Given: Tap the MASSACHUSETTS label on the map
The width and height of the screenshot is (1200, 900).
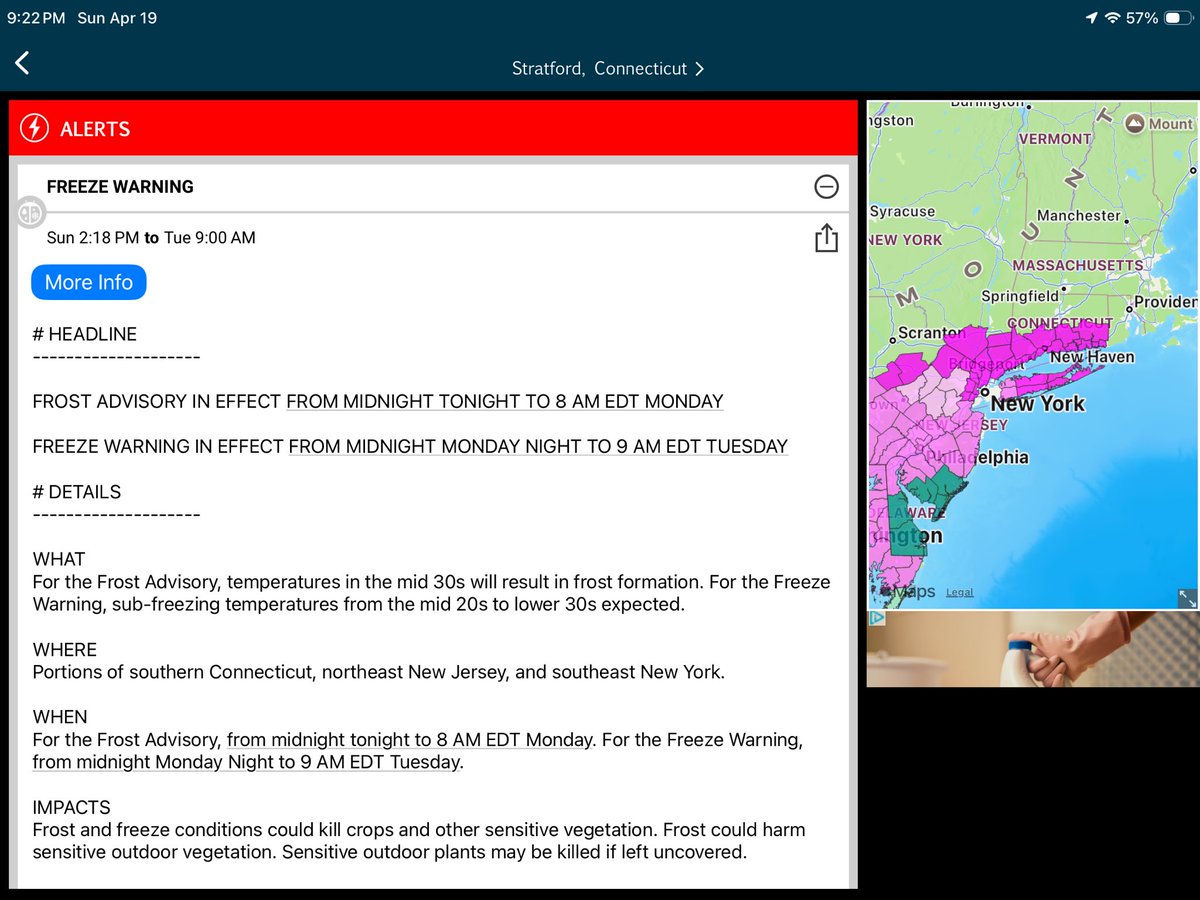Looking at the screenshot, I should tap(1077, 266).
